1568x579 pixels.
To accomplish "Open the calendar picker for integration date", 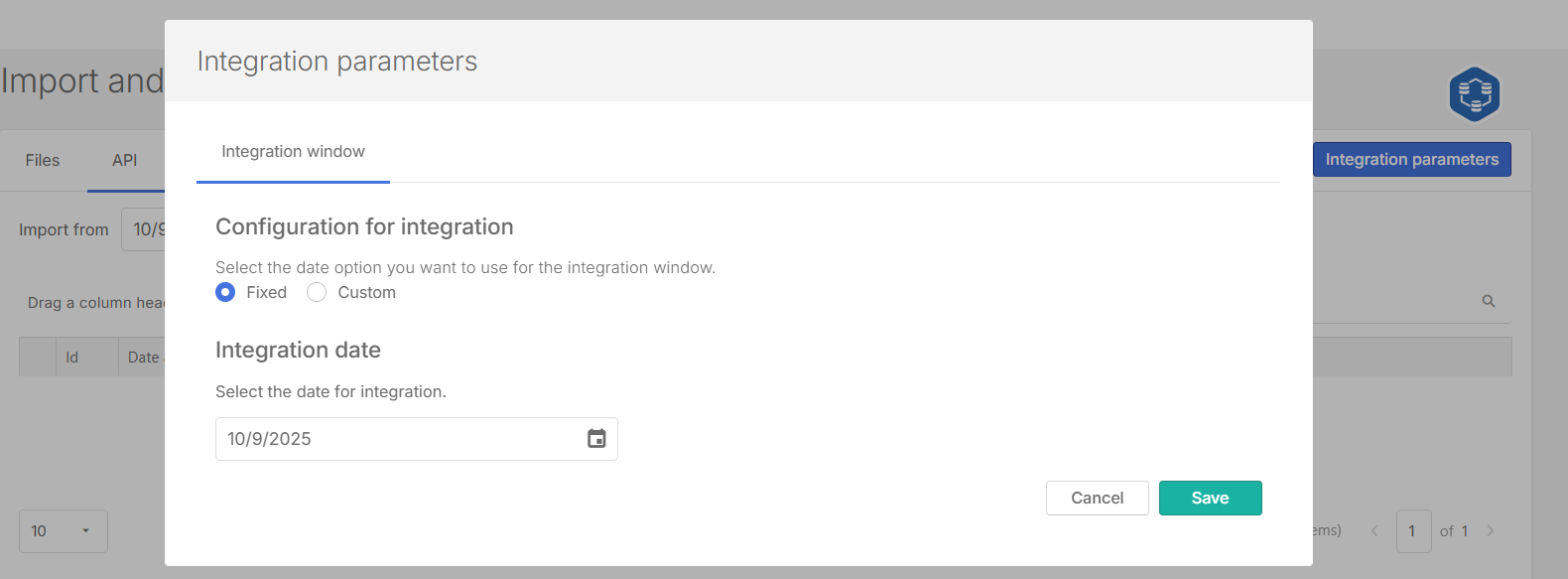I will [596, 439].
